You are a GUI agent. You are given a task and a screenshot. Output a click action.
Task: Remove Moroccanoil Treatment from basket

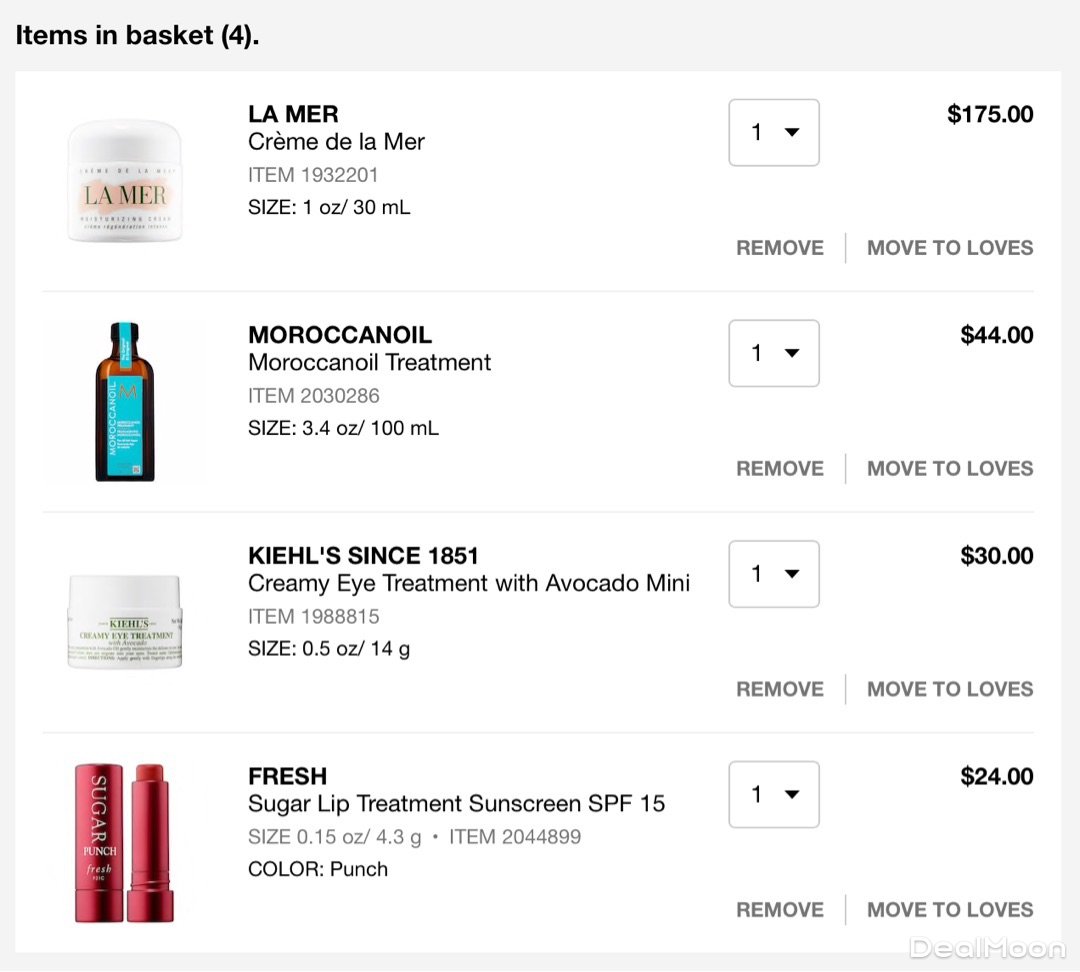click(780, 469)
